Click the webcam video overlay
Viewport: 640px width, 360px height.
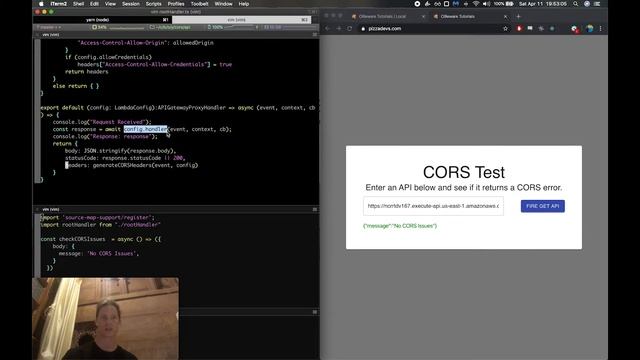105,319
